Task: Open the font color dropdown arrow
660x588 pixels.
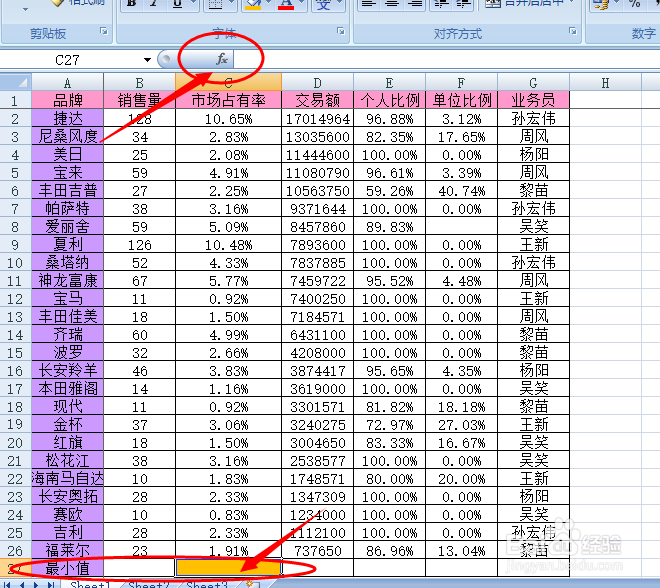Action: pyautogui.click(x=301, y=3)
